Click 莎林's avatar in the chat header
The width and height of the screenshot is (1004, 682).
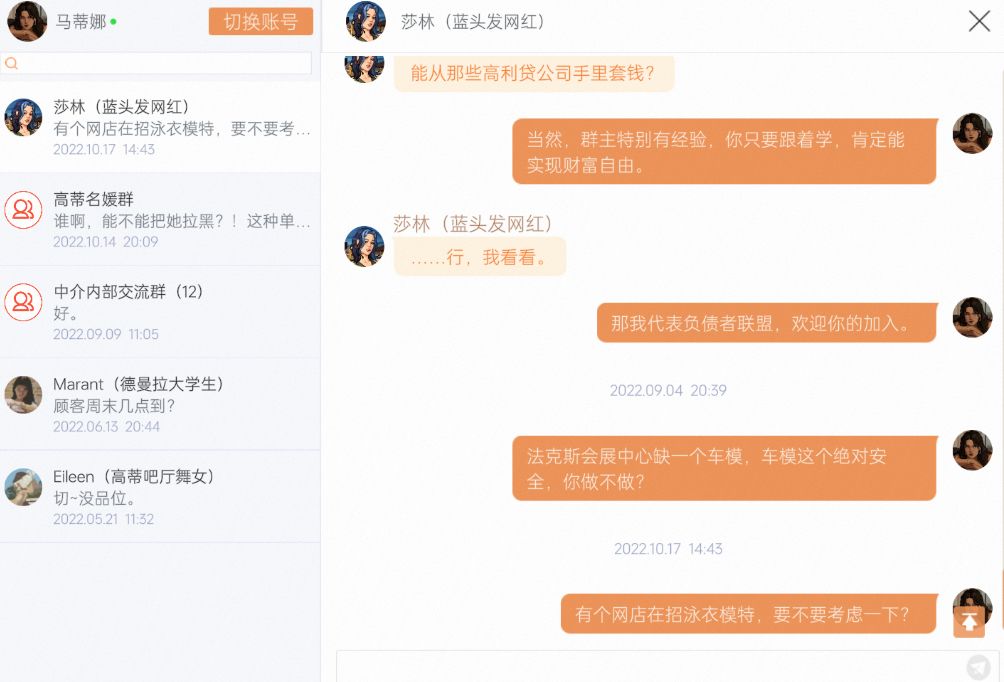point(366,21)
